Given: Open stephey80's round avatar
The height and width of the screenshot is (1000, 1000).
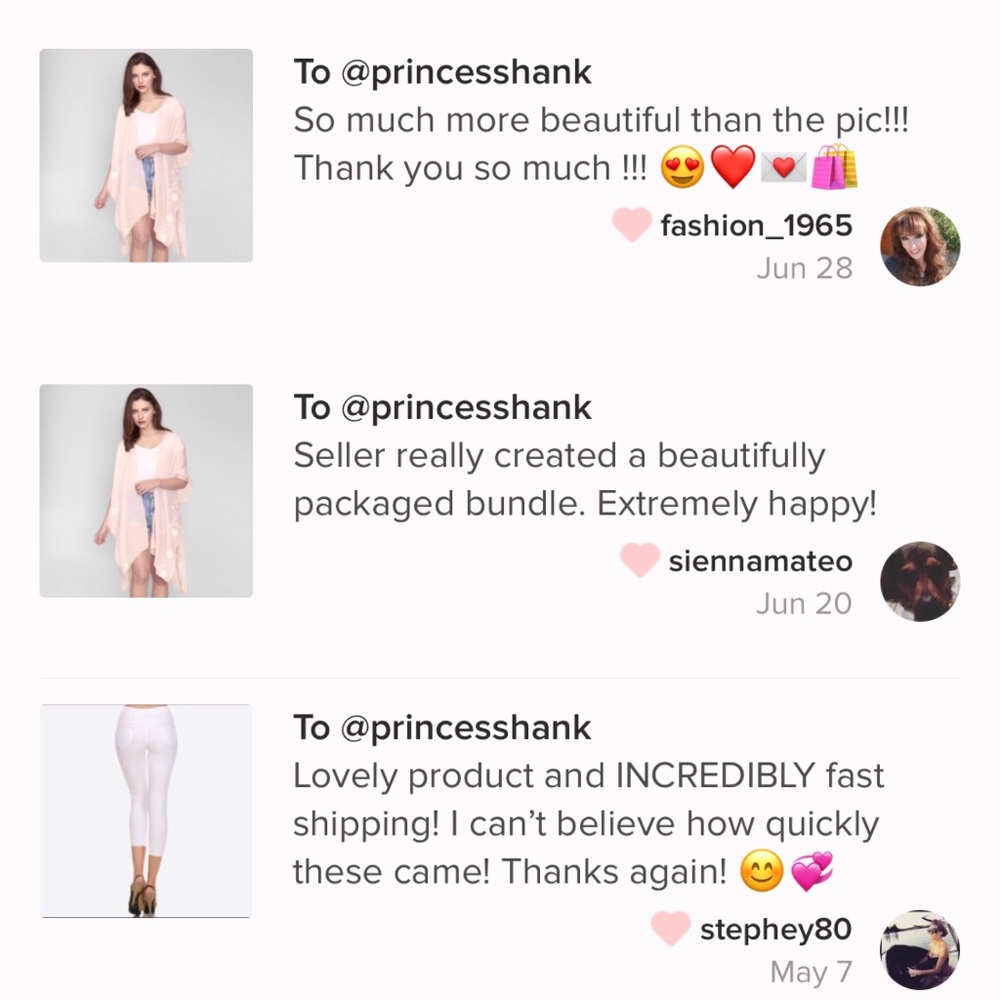Looking at the screenshot, I should click(x=920, y=950).
